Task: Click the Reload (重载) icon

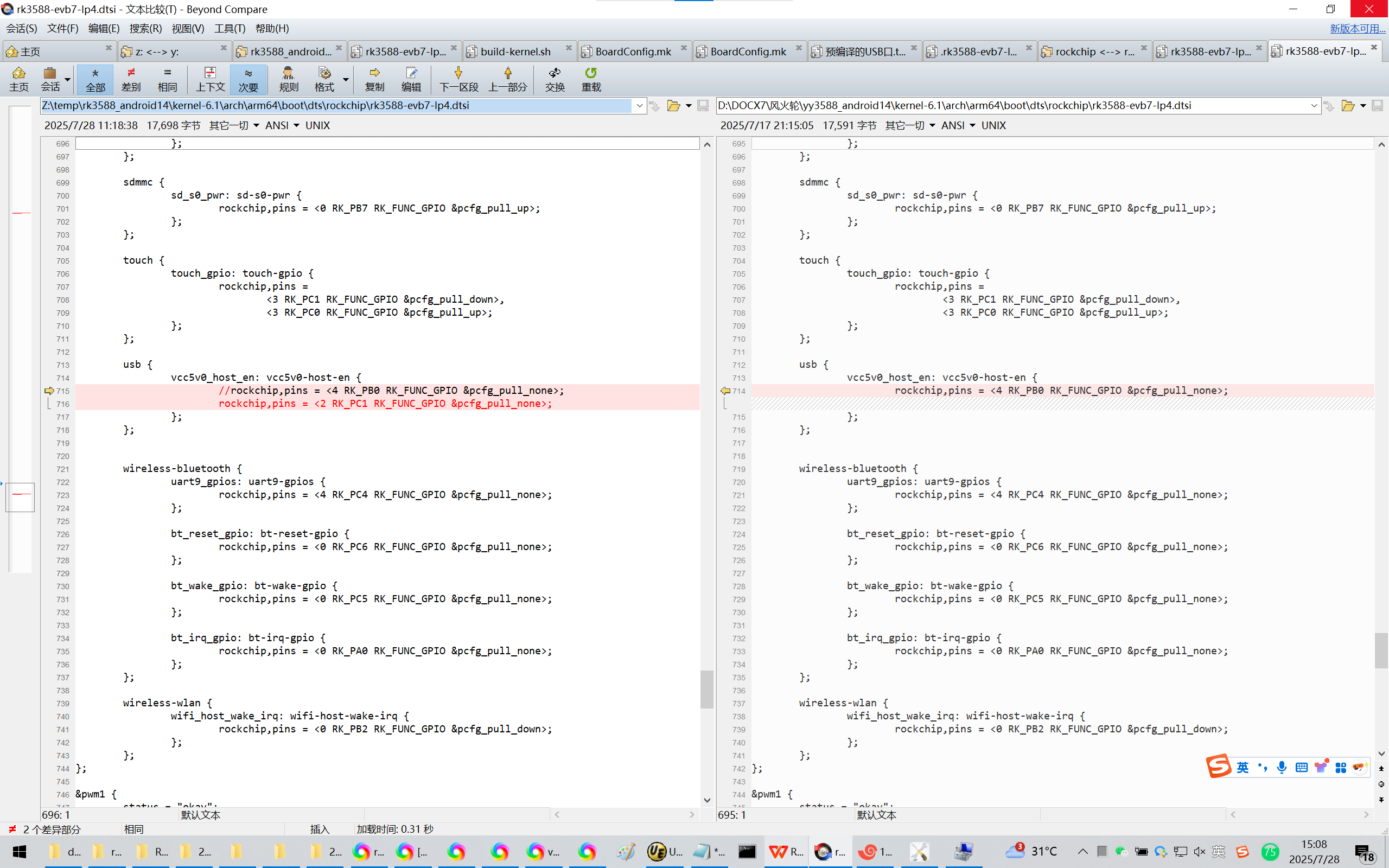Action: coord(591,73)
